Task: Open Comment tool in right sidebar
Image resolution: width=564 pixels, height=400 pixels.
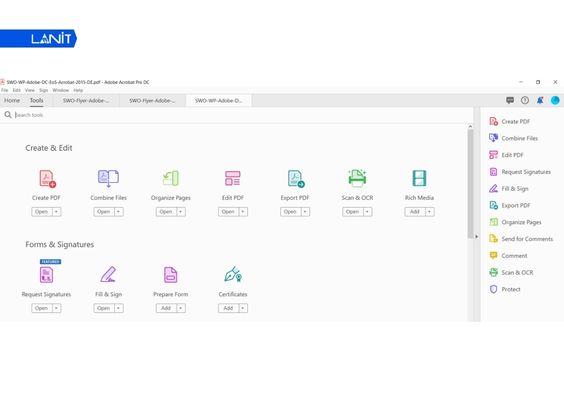Action: 508,256
